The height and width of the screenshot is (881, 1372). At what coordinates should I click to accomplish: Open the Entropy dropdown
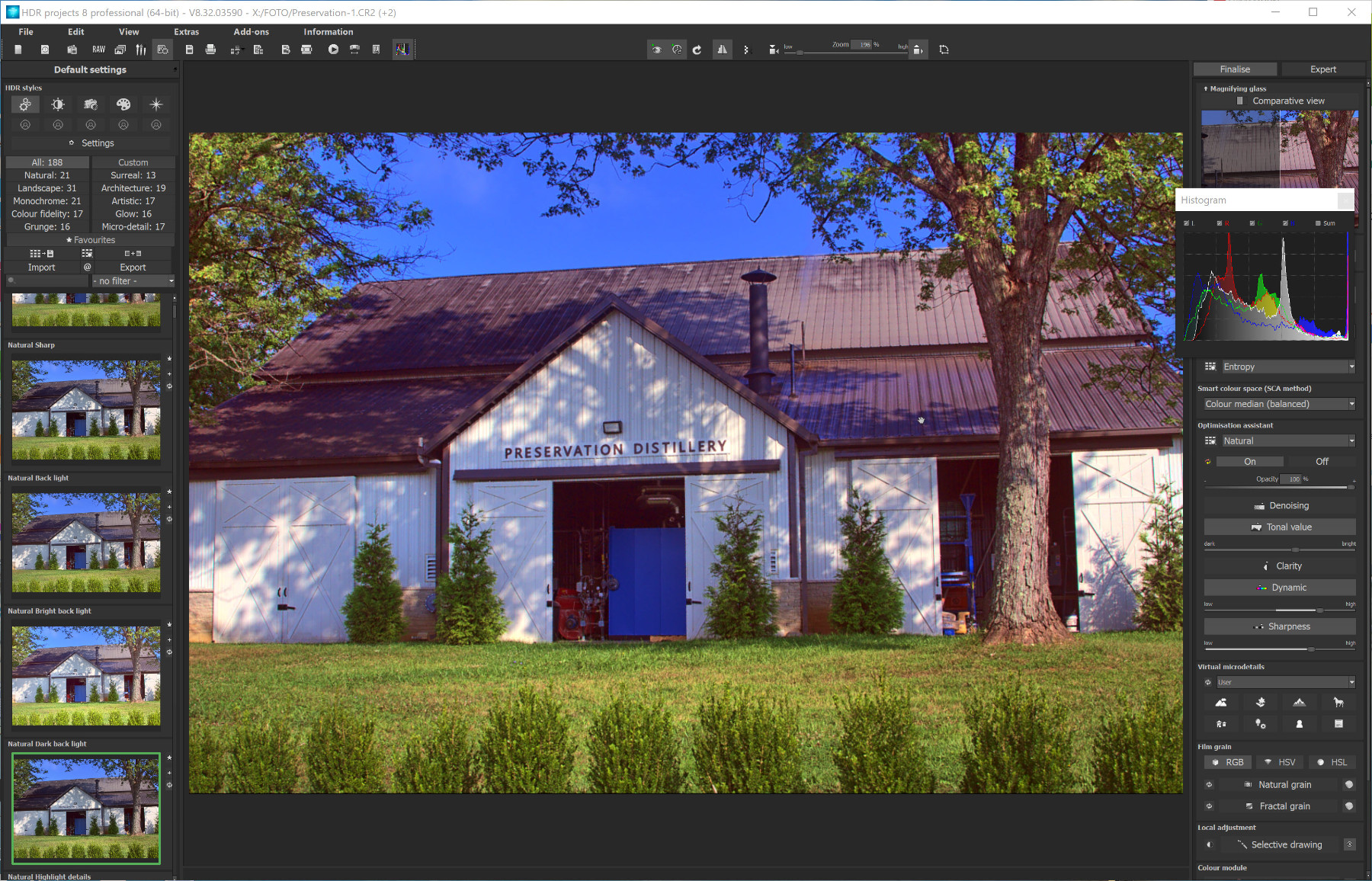[x=1289, y=367]
